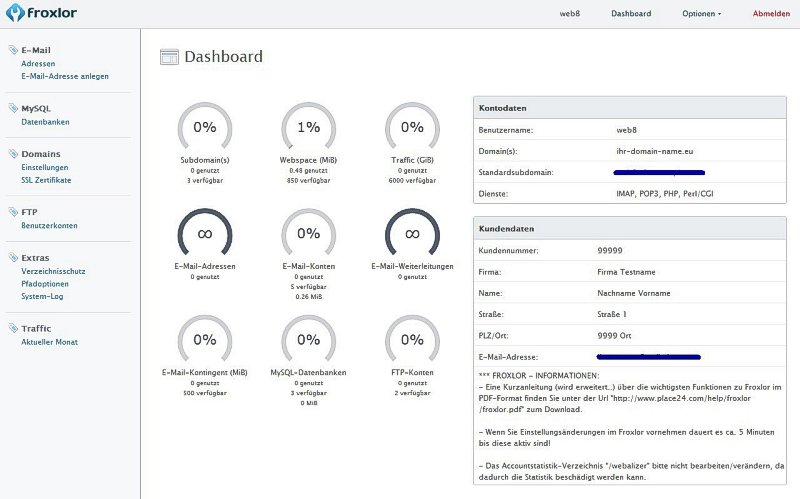Image resolution: width=800 pixels, height=499 pixels.
Task: Click Abmelden to log out
Action: (770, 14)
